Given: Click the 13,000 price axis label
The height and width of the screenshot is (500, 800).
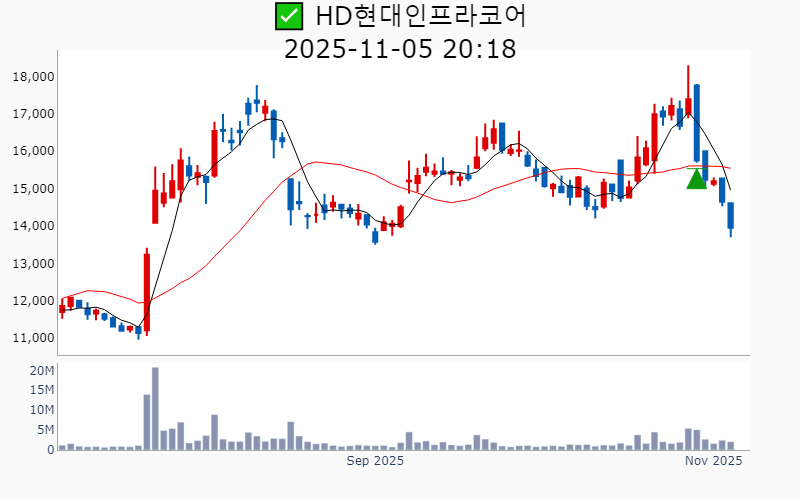Looking at the screenshot, I should [x=33, y=264].
